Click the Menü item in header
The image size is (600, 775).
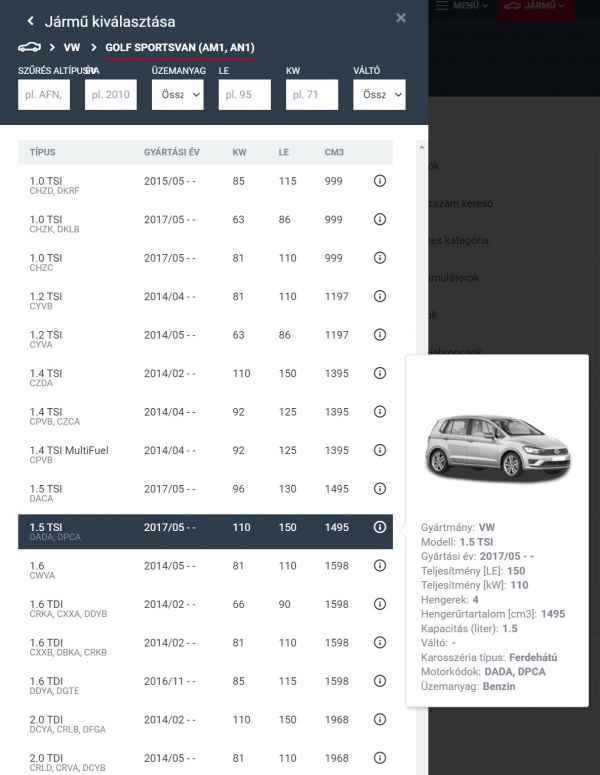click(x=463, y=6)
